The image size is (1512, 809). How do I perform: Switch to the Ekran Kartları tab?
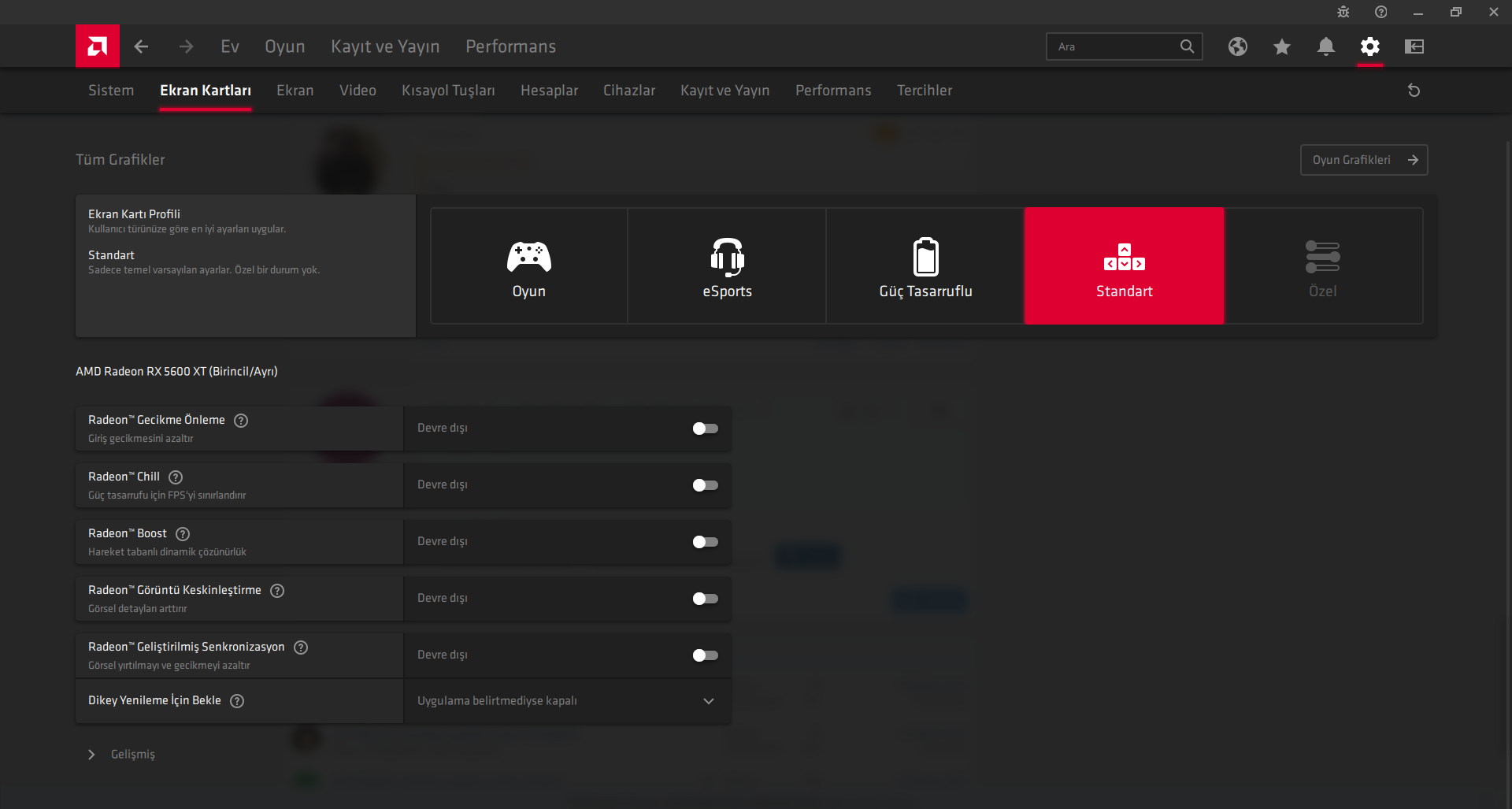coord(206,91)
